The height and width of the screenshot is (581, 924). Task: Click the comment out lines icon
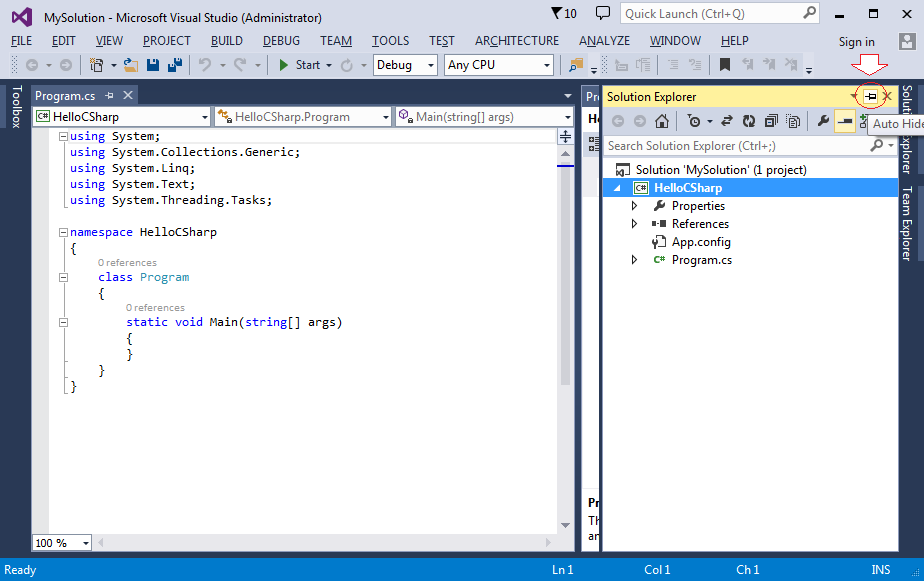click(x=672, y=65)
